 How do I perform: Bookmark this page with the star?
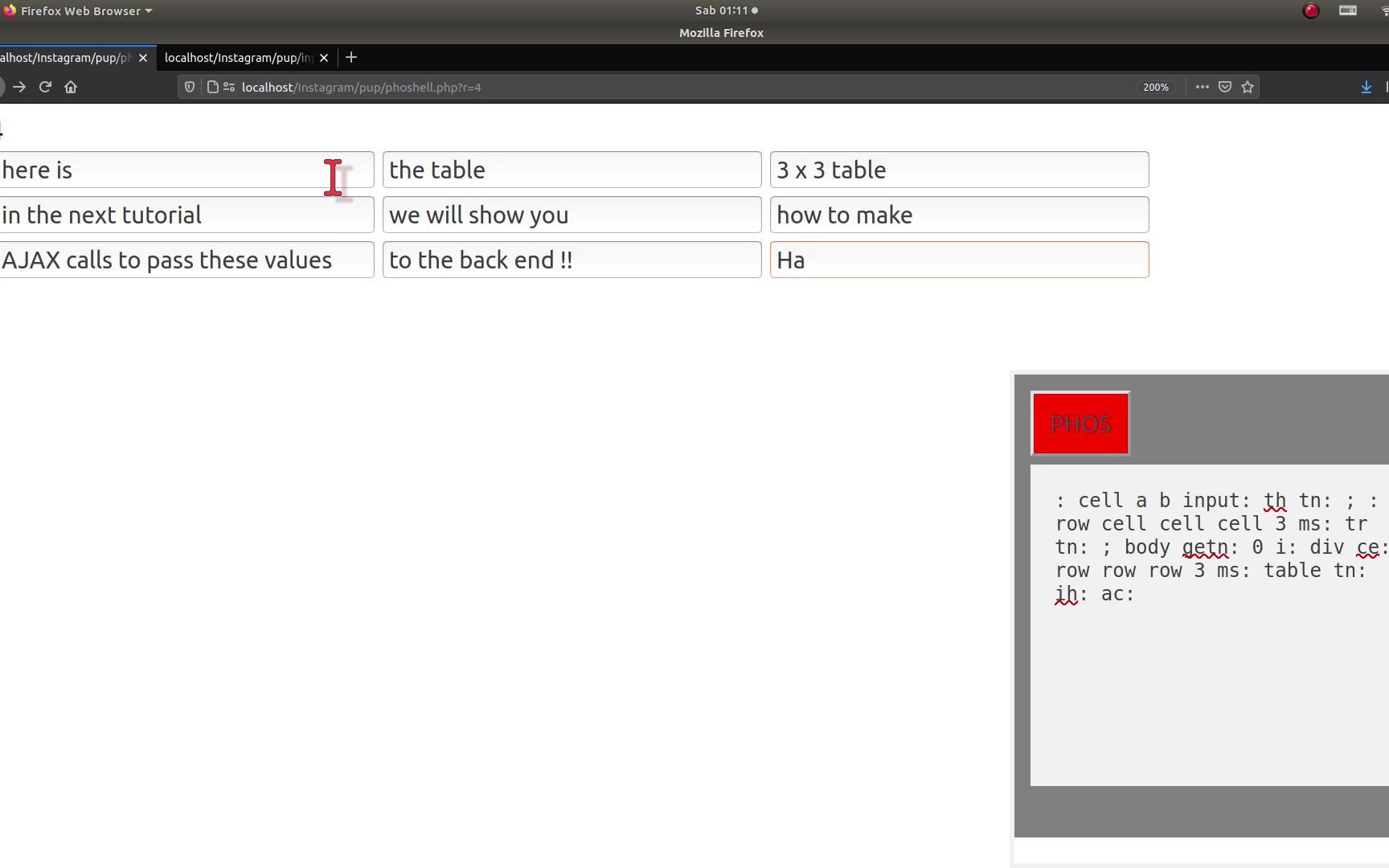(x=1248, y=87)
